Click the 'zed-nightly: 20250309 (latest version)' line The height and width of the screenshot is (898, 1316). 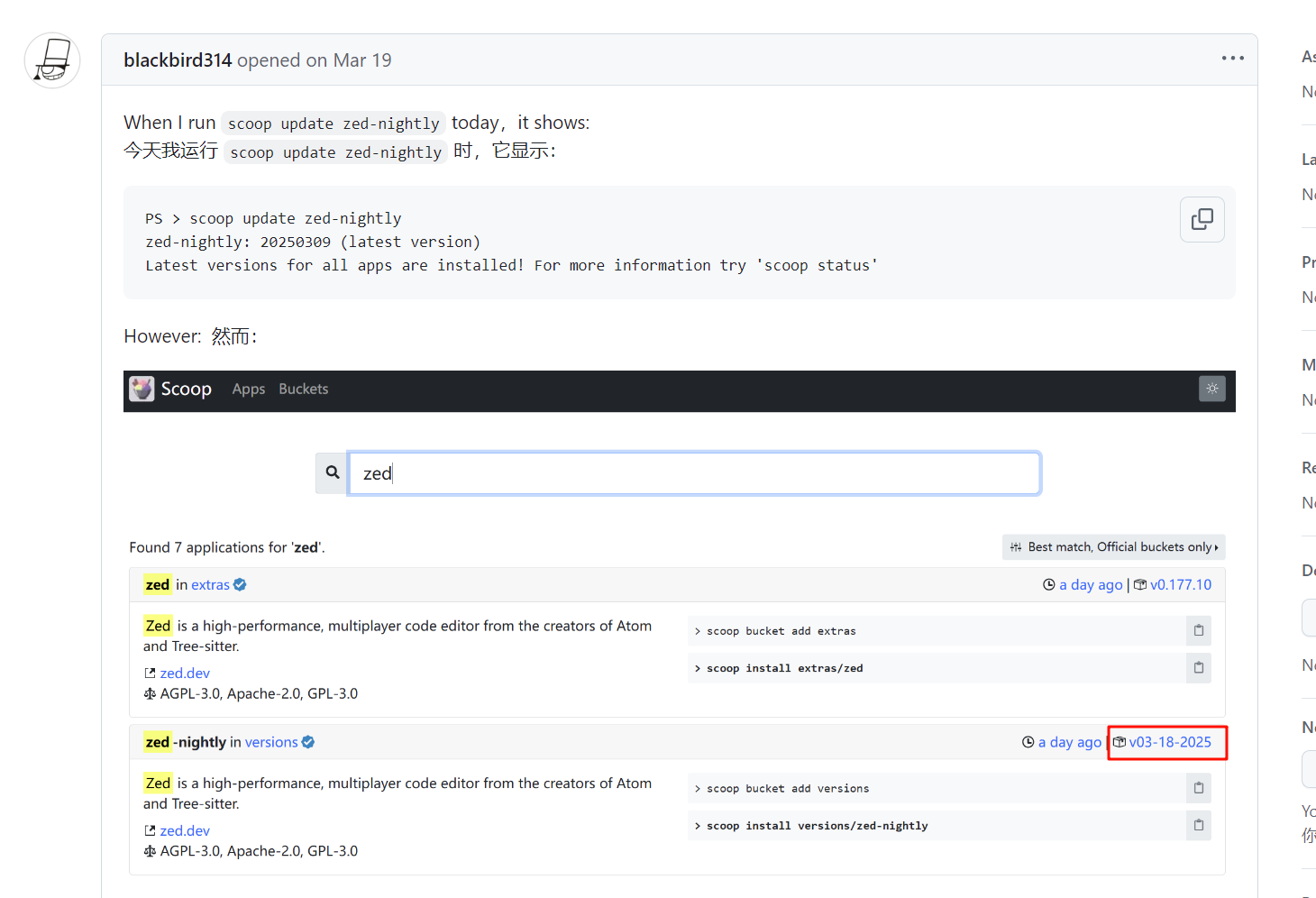coord(313,242)
